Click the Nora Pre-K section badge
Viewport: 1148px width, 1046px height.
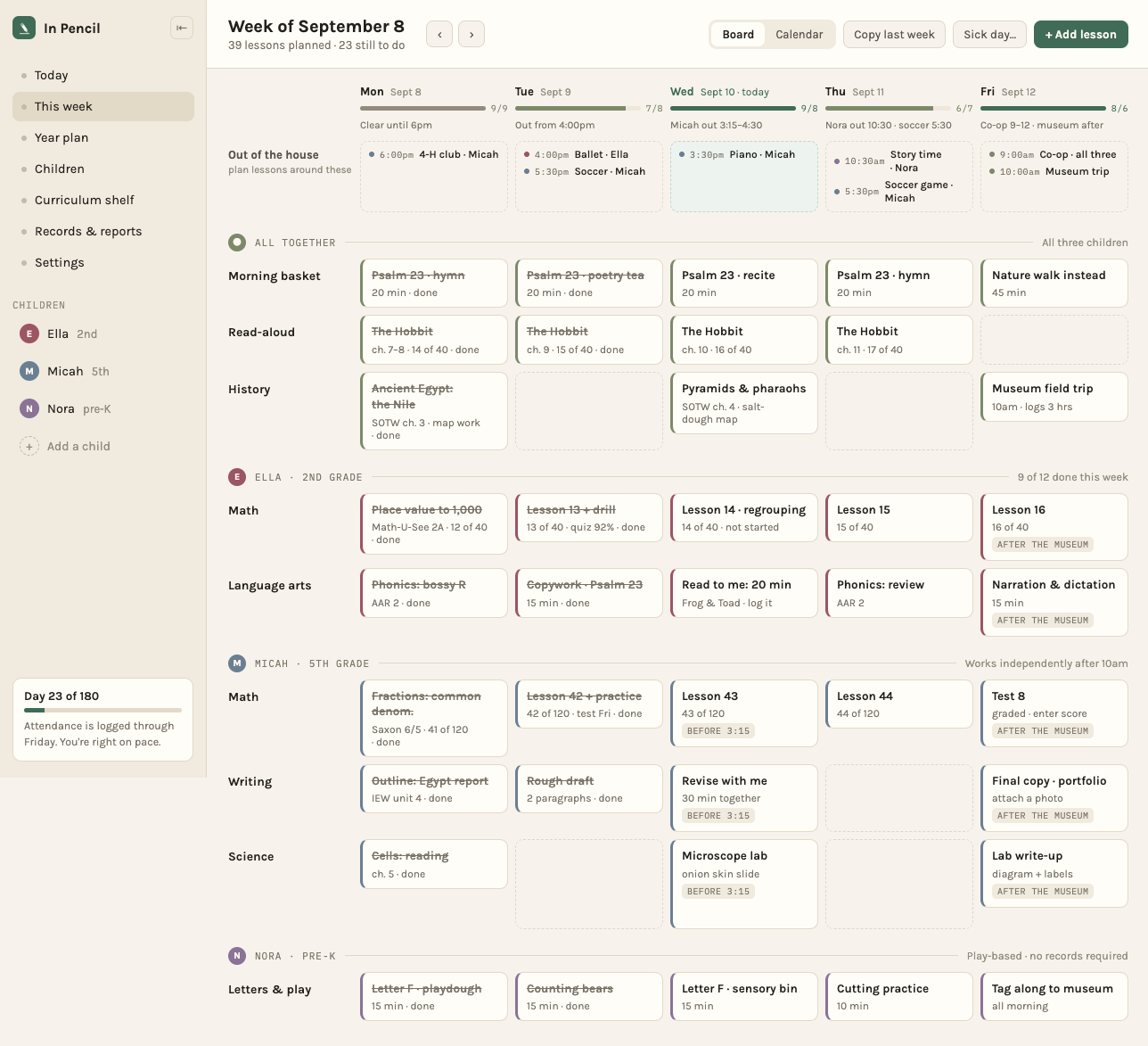(237, 956)
